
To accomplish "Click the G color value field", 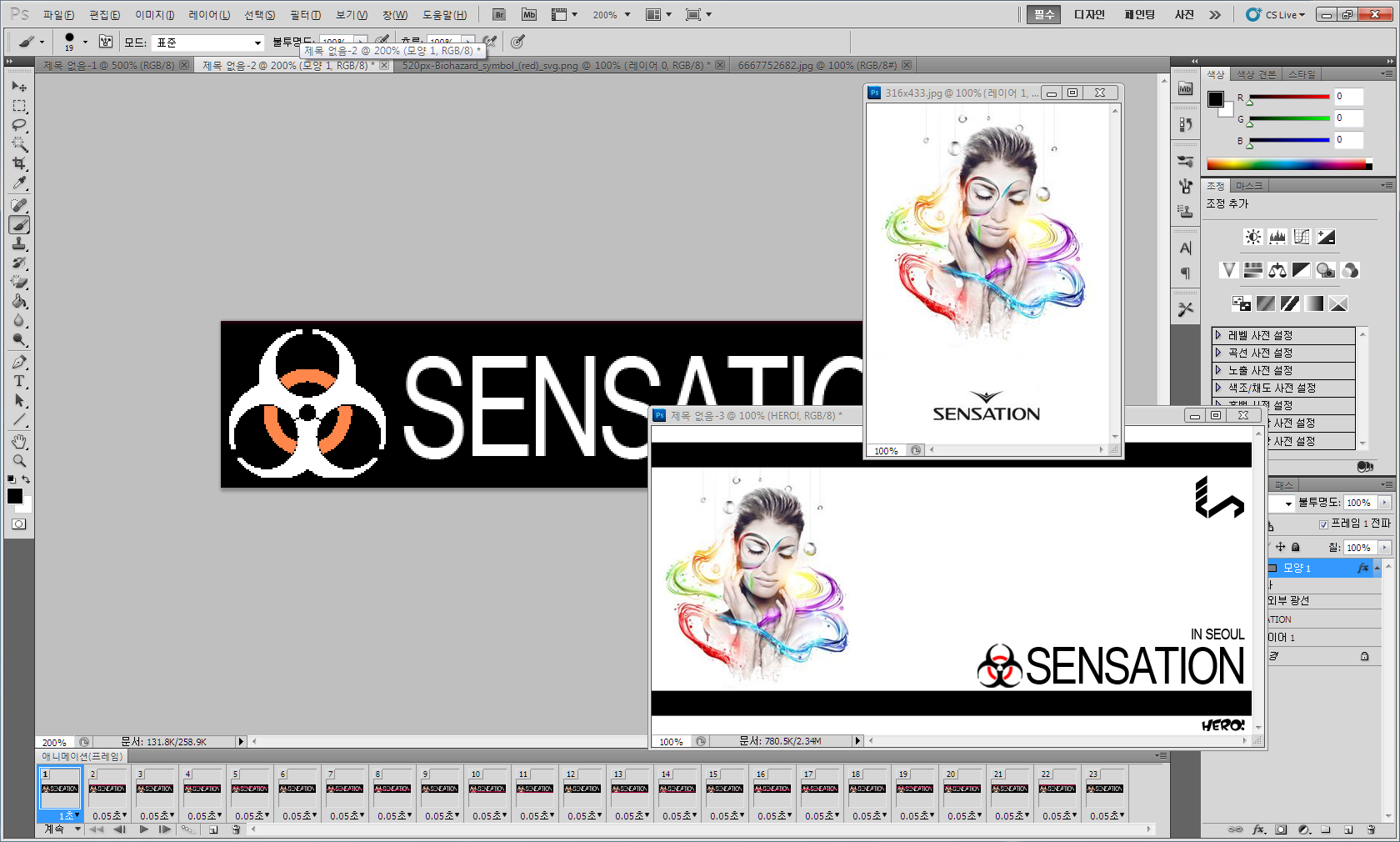I will 1348,118.
